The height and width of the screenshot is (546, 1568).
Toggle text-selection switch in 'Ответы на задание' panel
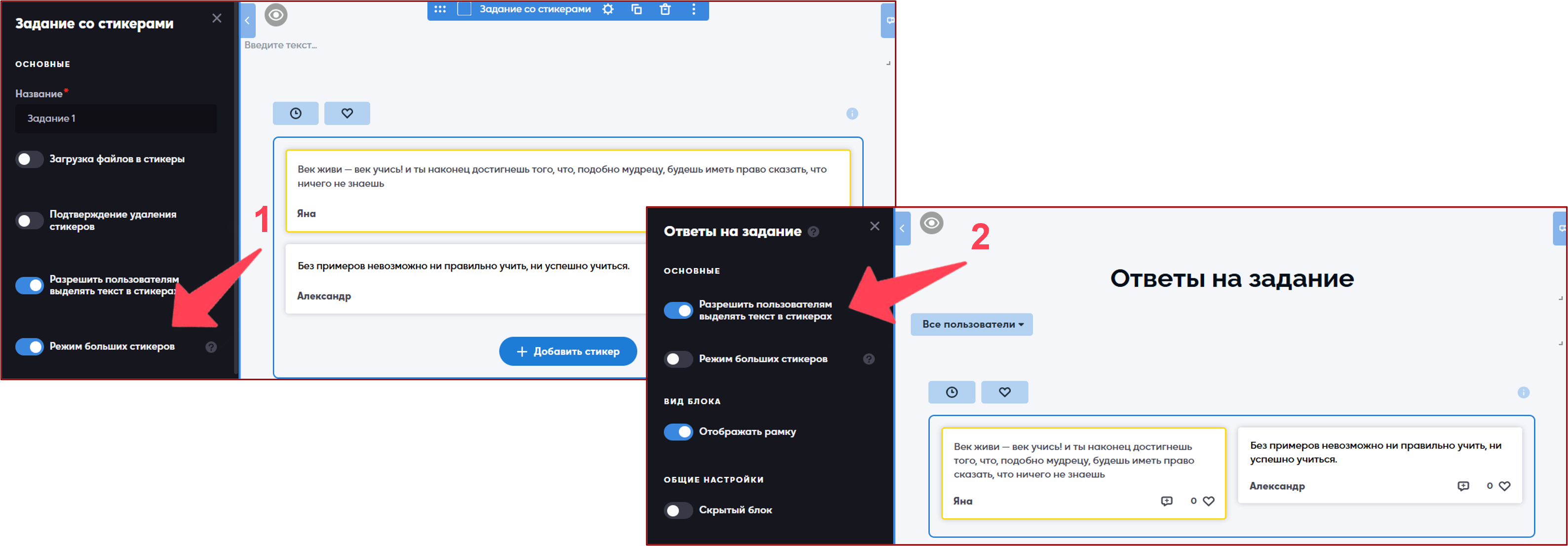click(678, 311)
